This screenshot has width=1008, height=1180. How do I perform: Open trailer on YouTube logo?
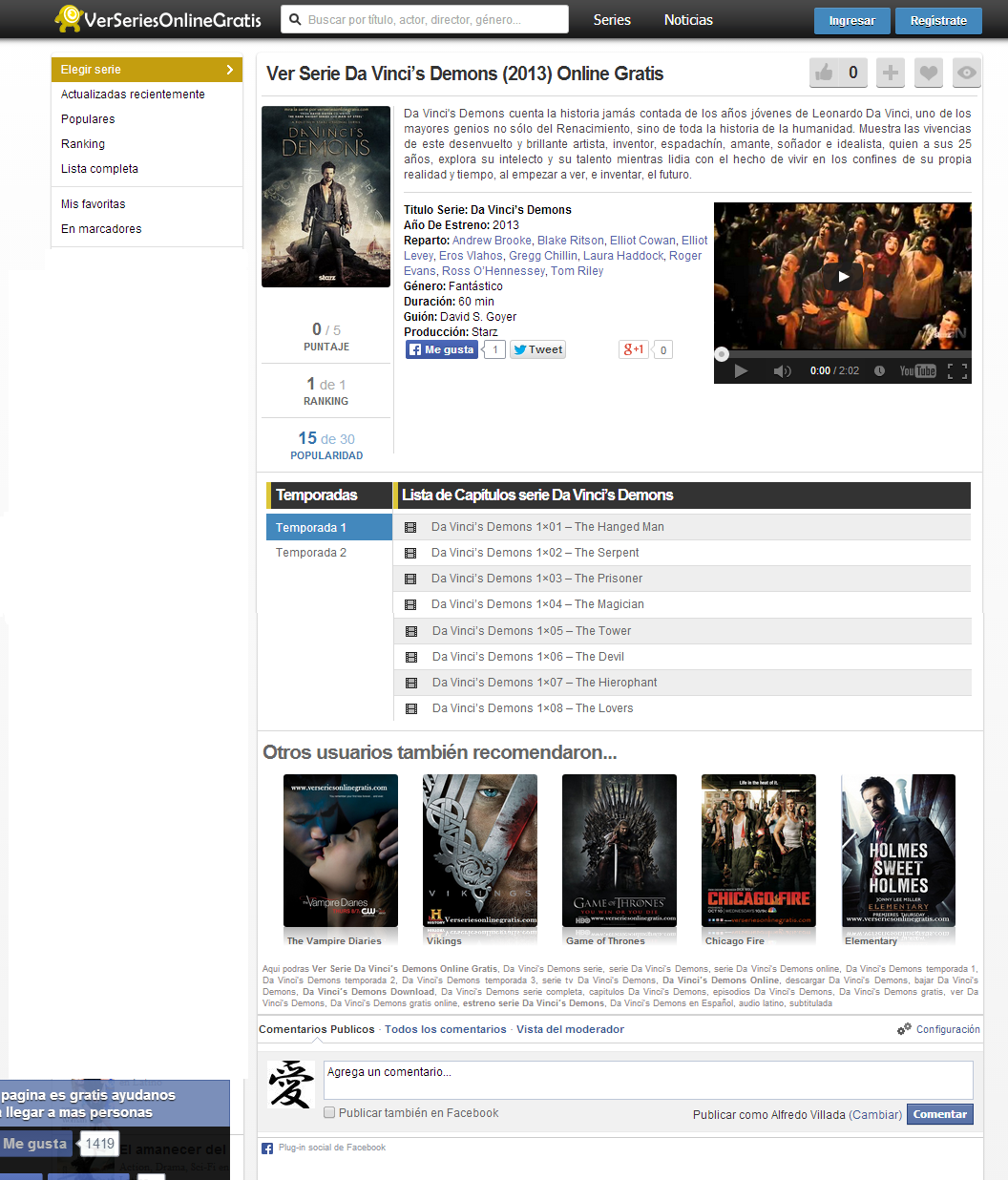click(917, 371)
